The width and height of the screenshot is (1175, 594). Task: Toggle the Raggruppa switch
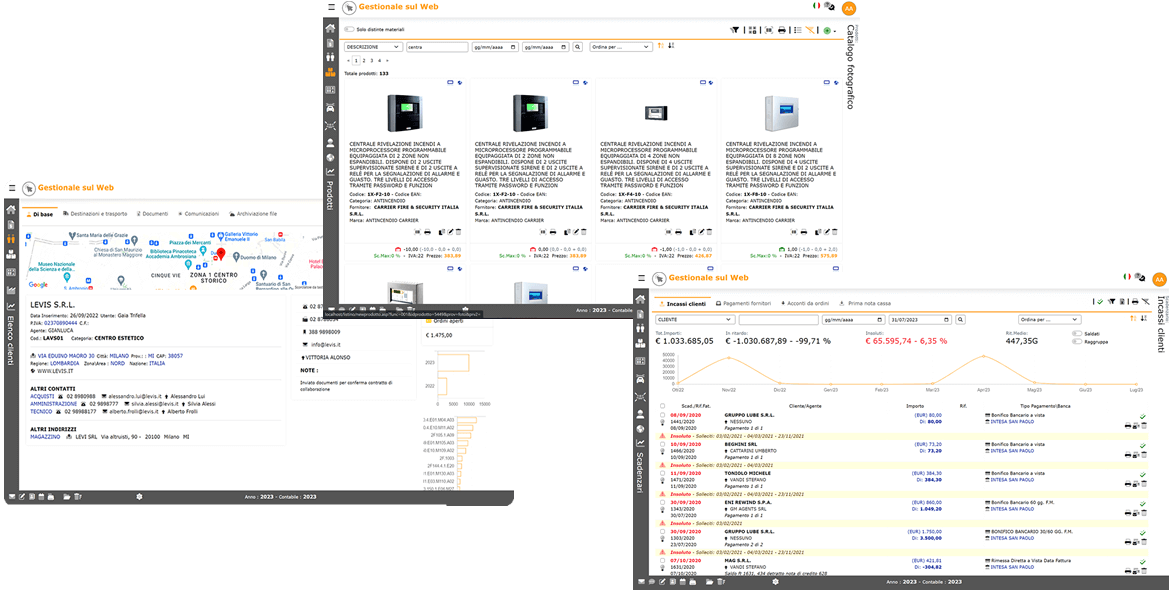click(x=1077, y=342)
